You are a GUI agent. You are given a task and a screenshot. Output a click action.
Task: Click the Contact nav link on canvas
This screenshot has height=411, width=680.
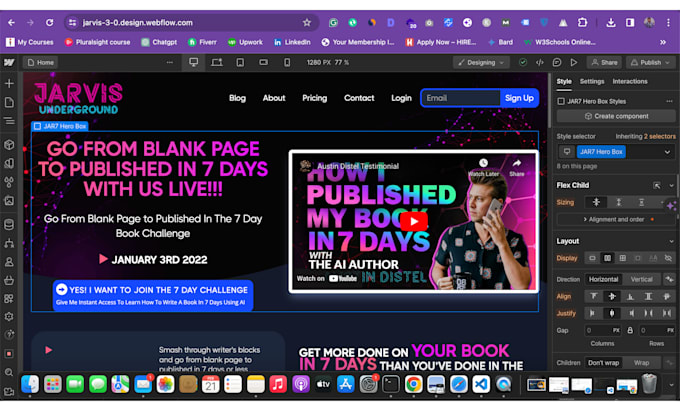click(x=359, y=98)
